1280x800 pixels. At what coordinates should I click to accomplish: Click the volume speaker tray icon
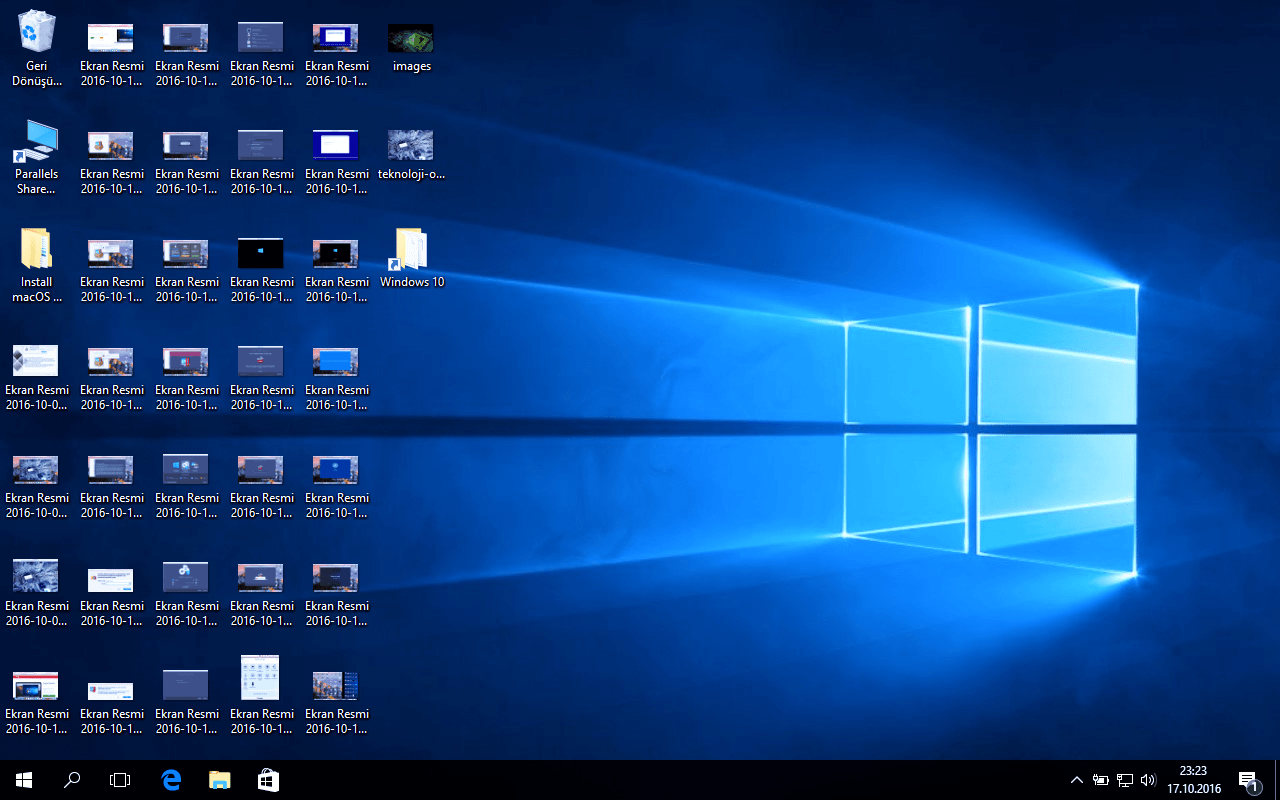click(x=1148, y=780)
